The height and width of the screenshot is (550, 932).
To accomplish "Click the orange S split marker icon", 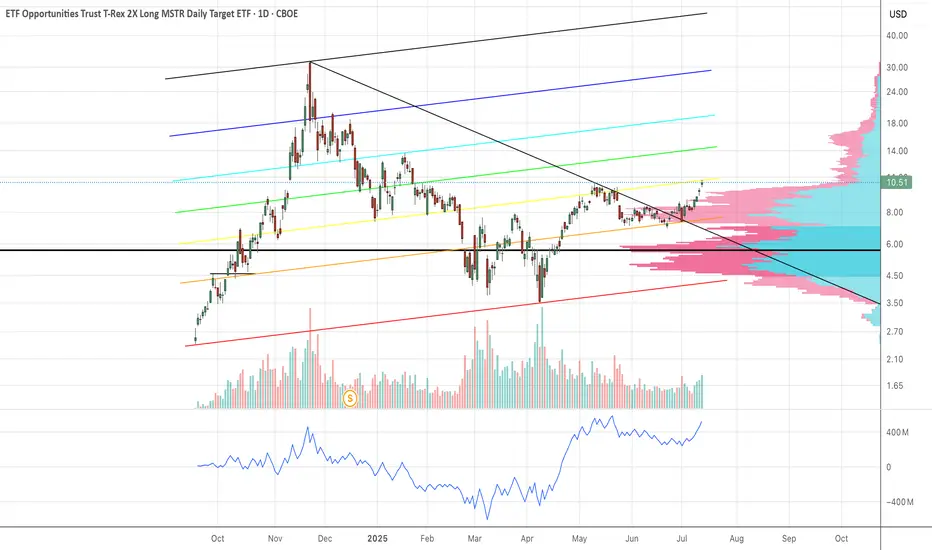I will pos(350,398).
